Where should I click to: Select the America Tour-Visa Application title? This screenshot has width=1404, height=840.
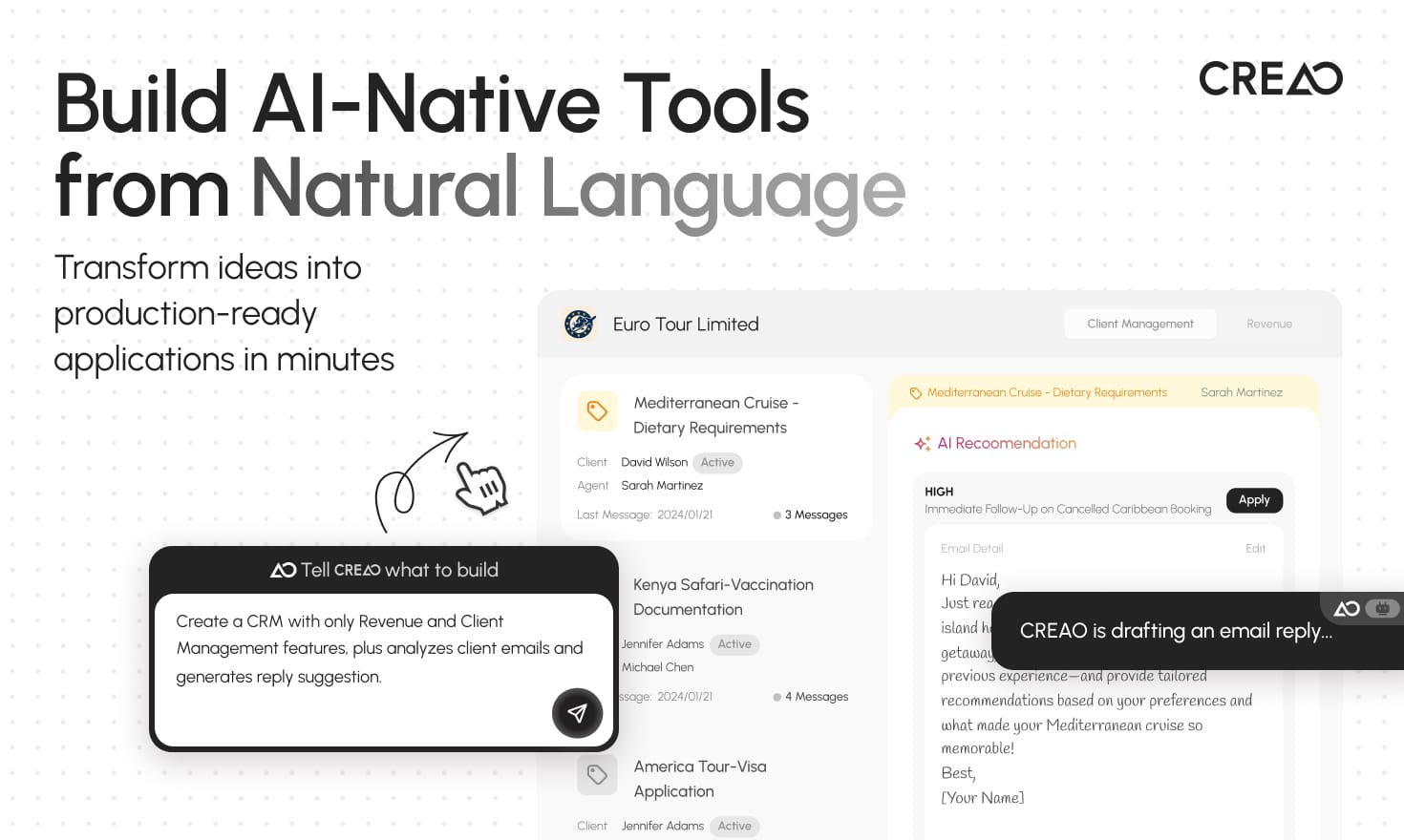point(700,779)
